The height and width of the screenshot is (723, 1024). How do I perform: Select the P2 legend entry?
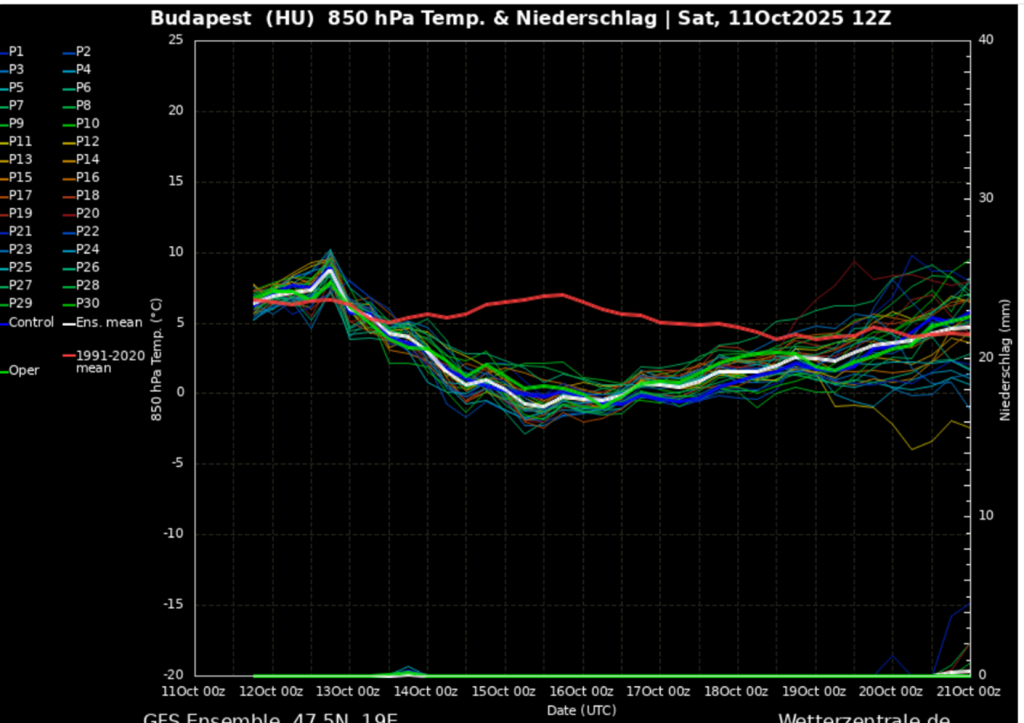pyautogui.click(x=84, y=52)
